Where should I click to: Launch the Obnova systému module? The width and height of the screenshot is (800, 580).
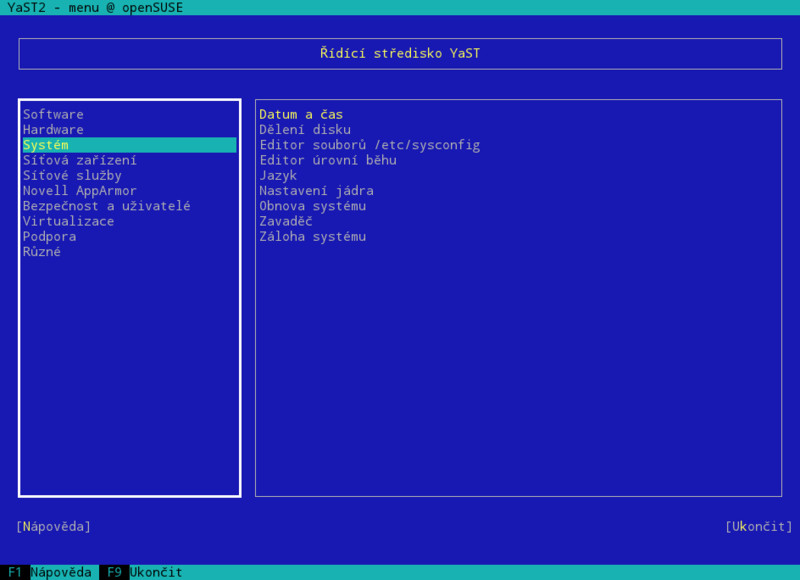pyautogui.click(x=313, y=206)
